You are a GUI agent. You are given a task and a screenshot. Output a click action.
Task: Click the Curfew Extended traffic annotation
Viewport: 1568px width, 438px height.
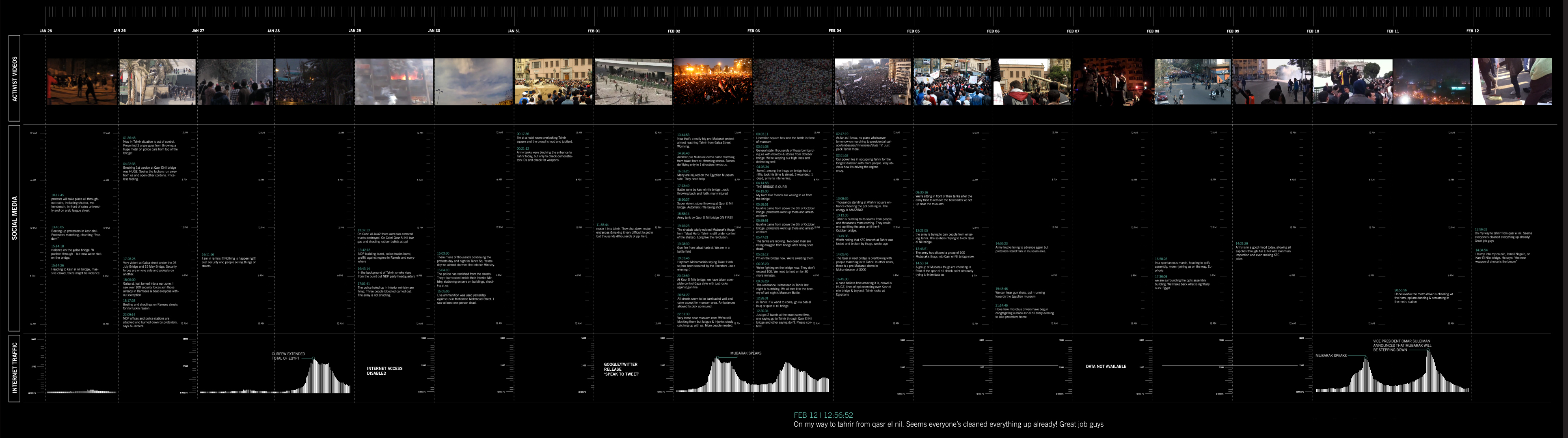[x=288, y=356]
